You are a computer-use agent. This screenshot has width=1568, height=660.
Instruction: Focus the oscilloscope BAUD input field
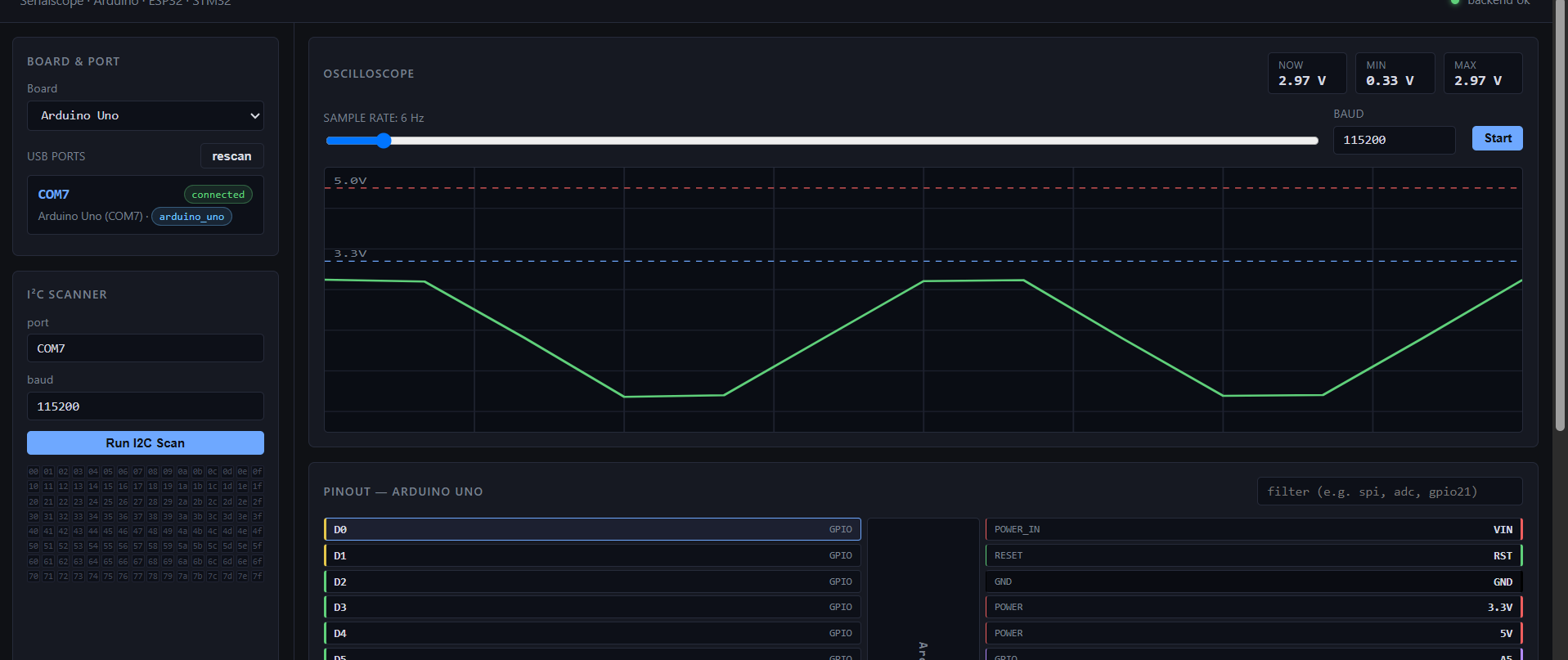click(x=1395, y=140)
